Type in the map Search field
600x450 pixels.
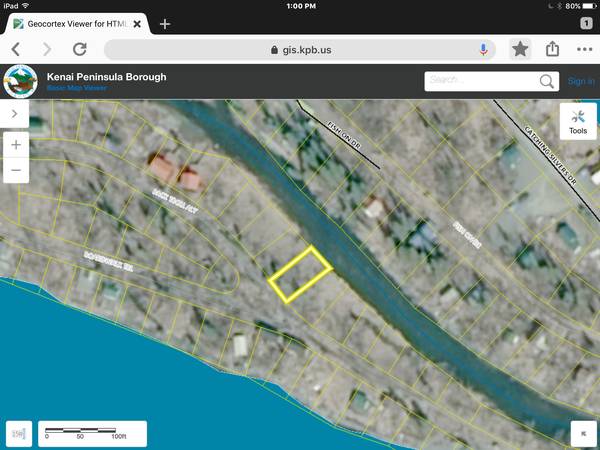(x=480, y=82)
